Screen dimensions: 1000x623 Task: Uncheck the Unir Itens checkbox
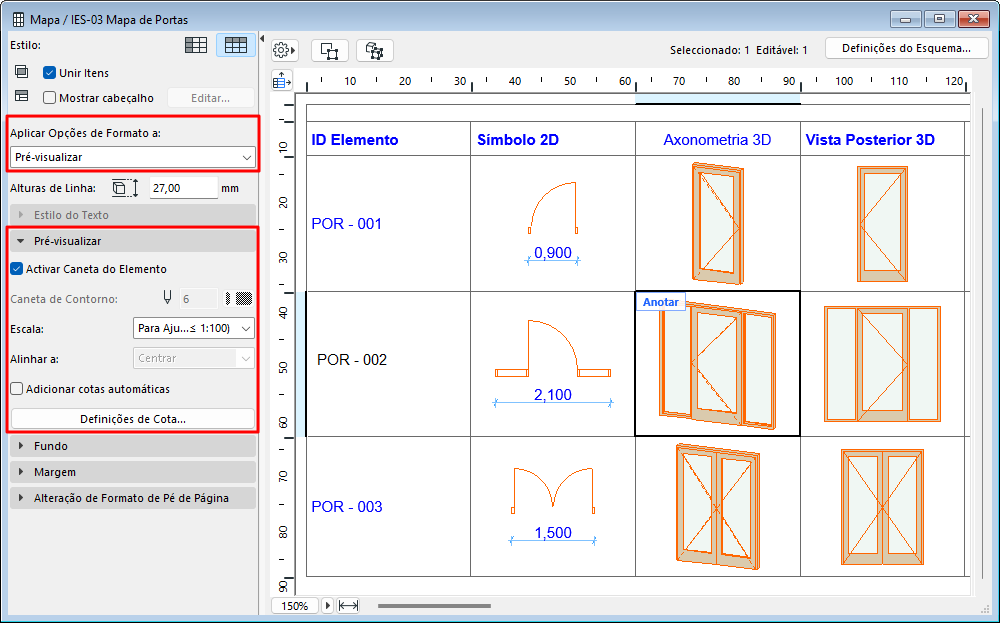point(49,73)
